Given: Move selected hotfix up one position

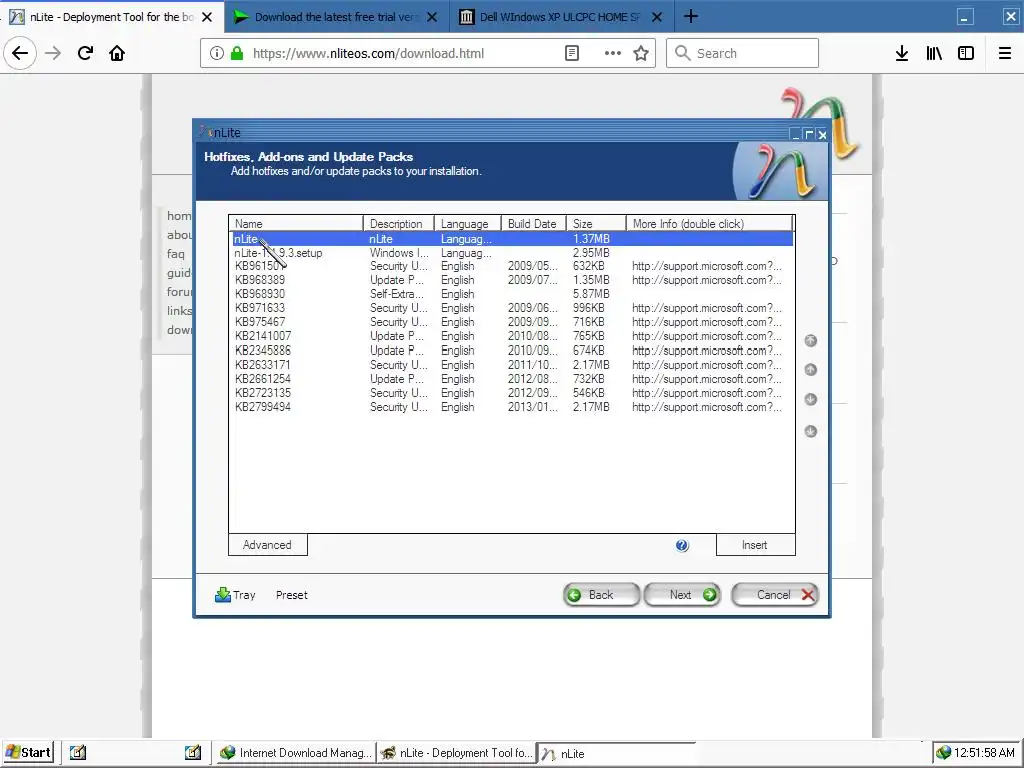Looking at the screenshot, I should (810, 370).
